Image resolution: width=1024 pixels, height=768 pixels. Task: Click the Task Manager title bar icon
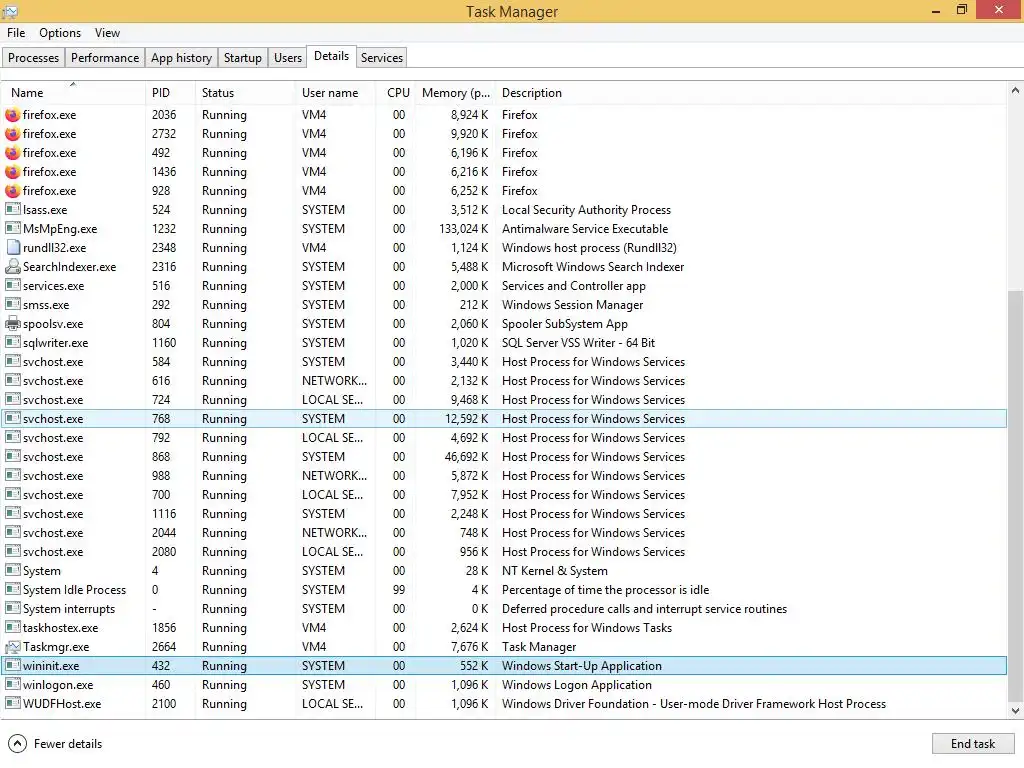pos(10,11)
